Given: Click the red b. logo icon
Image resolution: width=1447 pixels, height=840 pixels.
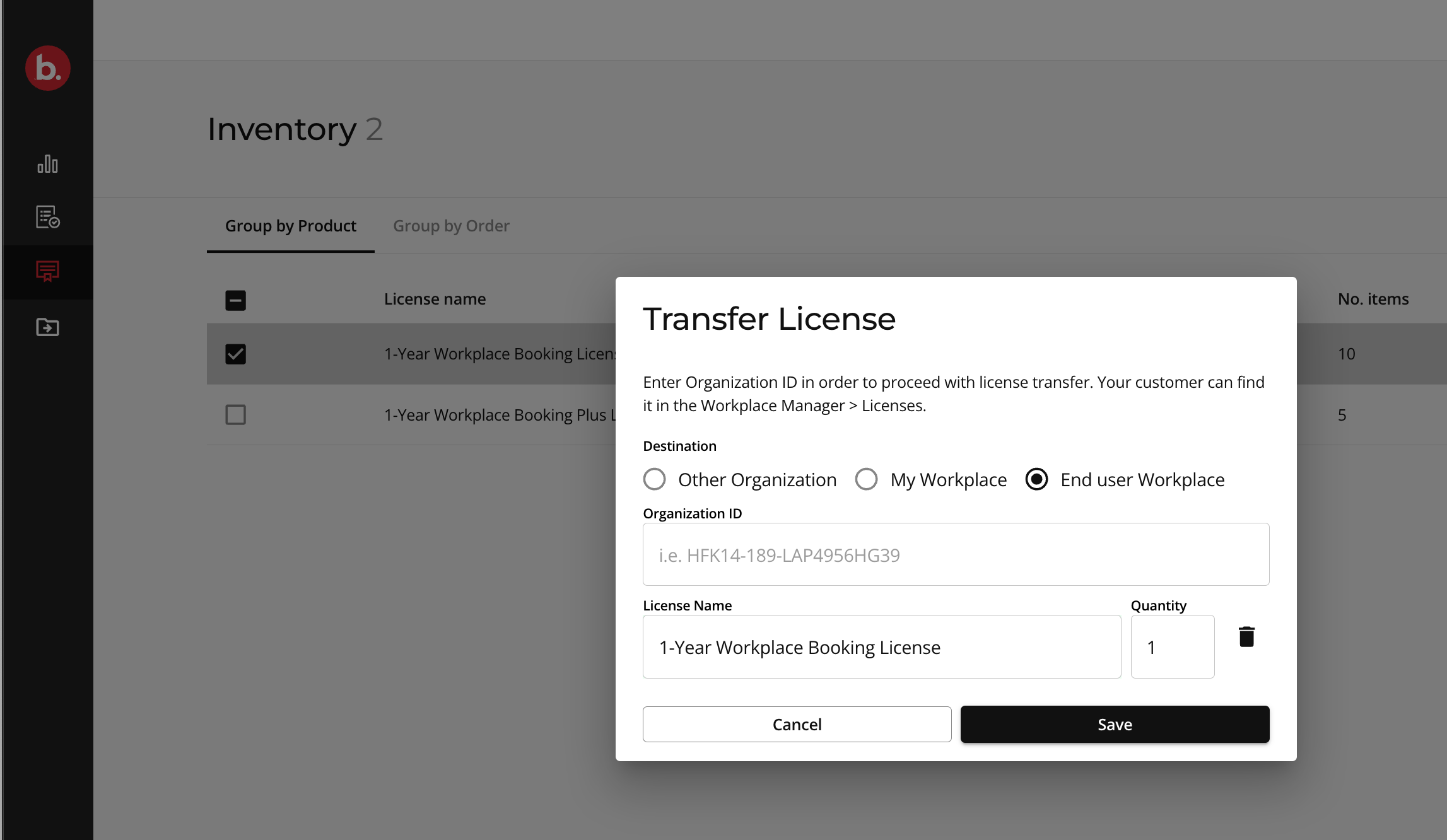Looking at the screenshot, I should (x=48, y=68).
